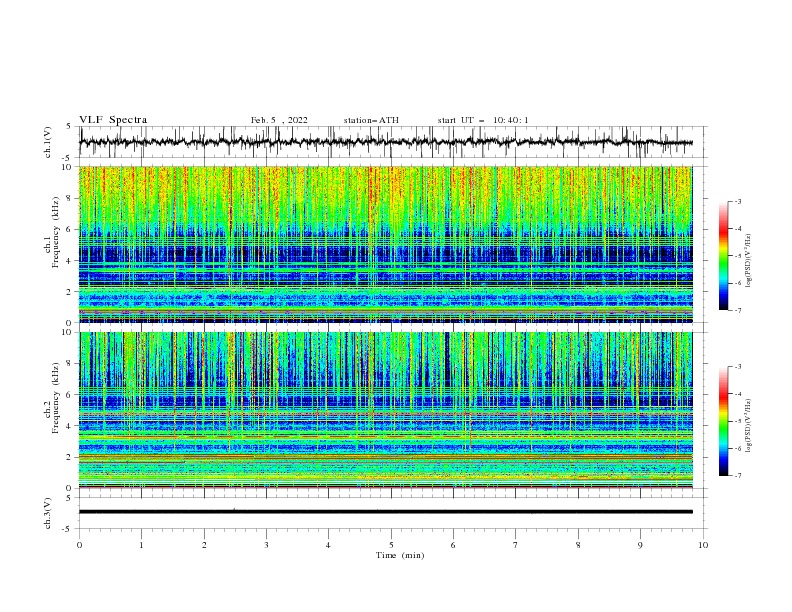Click the "4" kHz tick of ch.2 spectrogram

[x=70, y=426]
